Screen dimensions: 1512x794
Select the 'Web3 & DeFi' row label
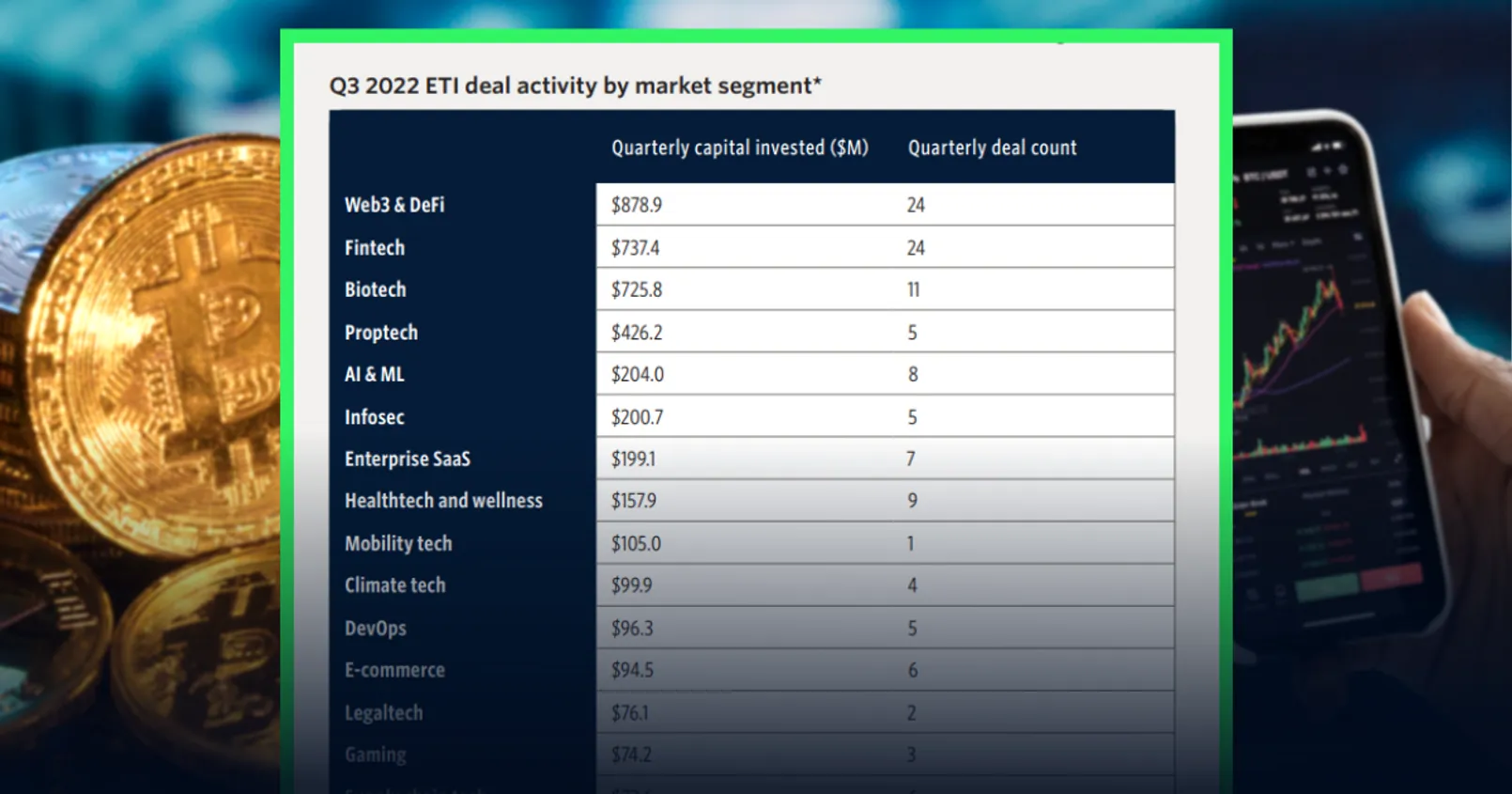coord(394,205)
